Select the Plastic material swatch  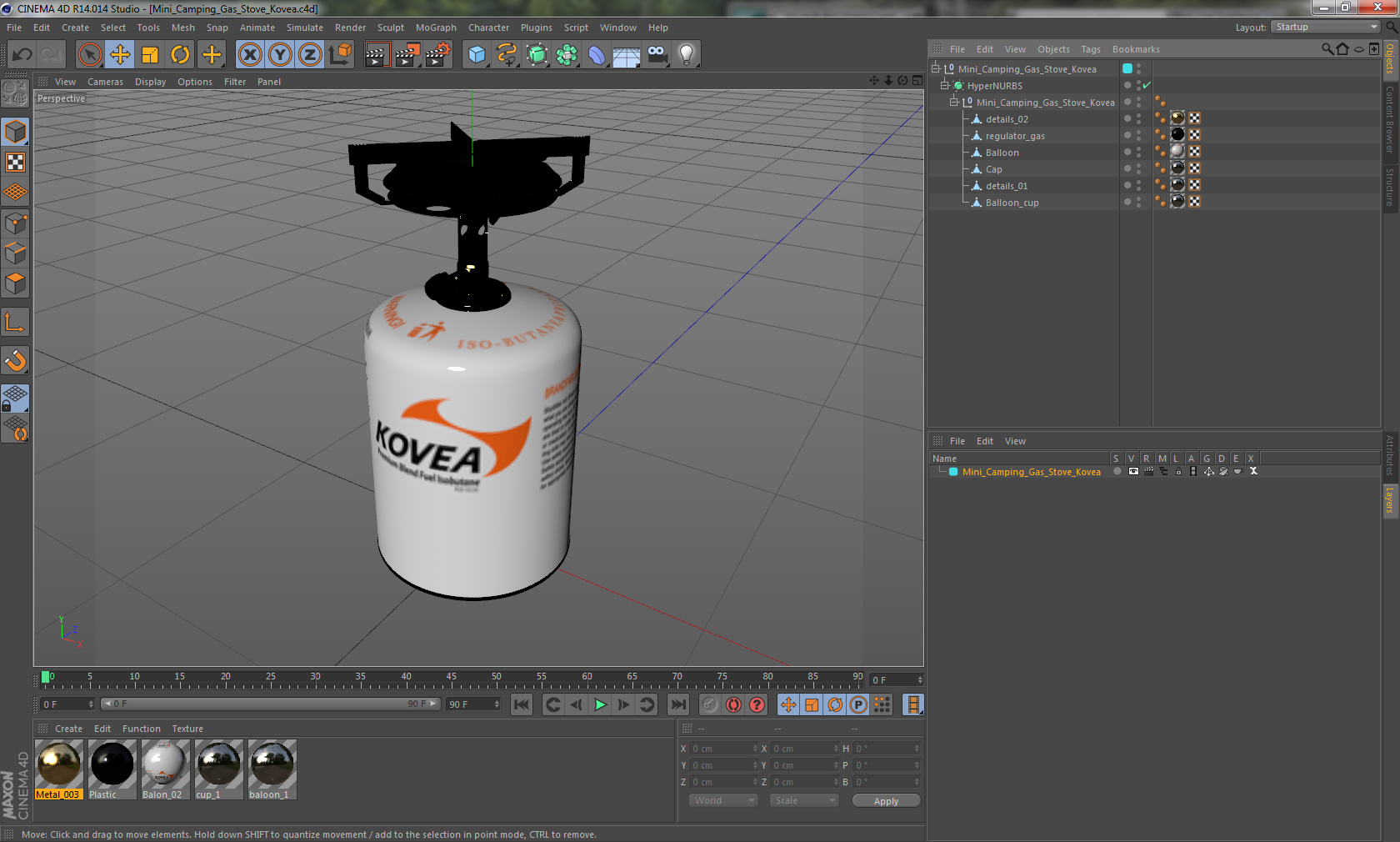pyautogui.click(x=112, y=769)
